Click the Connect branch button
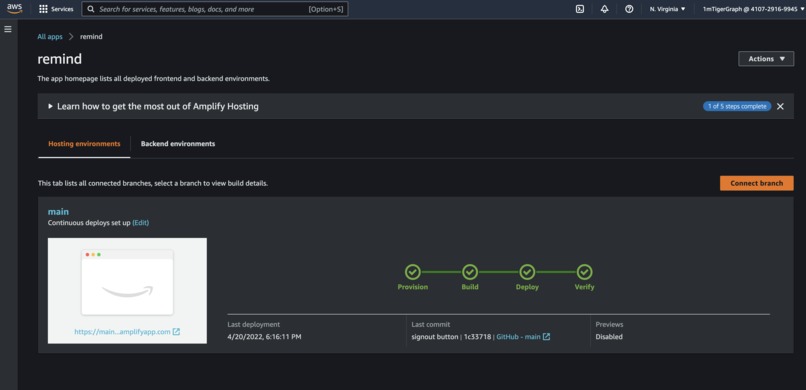The width and height of the screenshot is (806, 390). tap(757, 183)
